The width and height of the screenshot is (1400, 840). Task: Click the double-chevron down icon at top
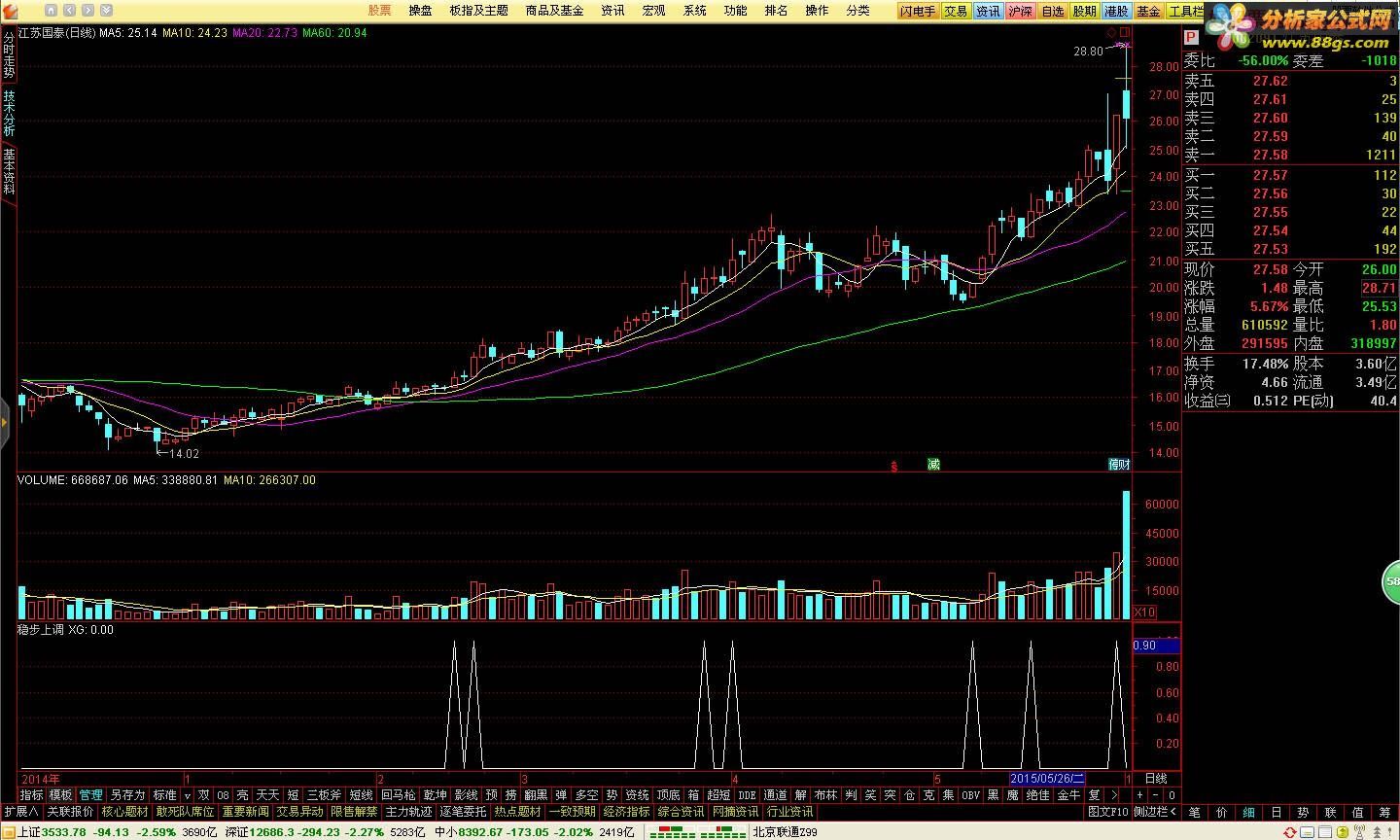[106, 11]
